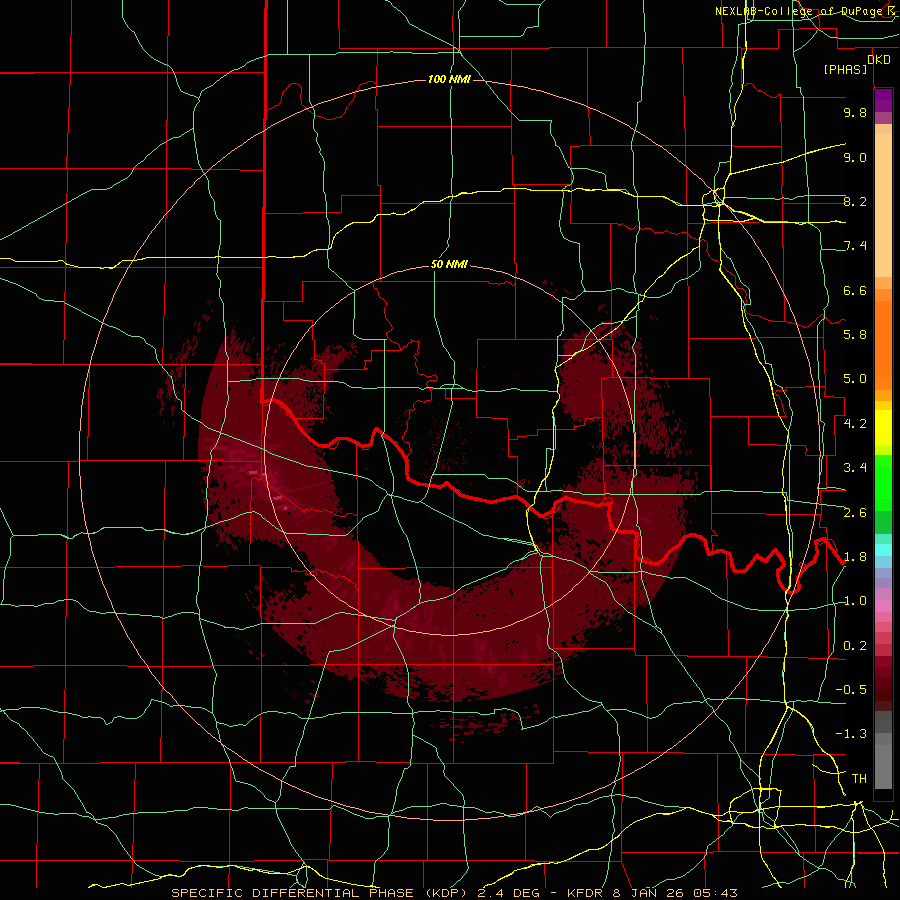Select the 05:43 timestamp
The image size is (900, 900).
tap(715, 893)
